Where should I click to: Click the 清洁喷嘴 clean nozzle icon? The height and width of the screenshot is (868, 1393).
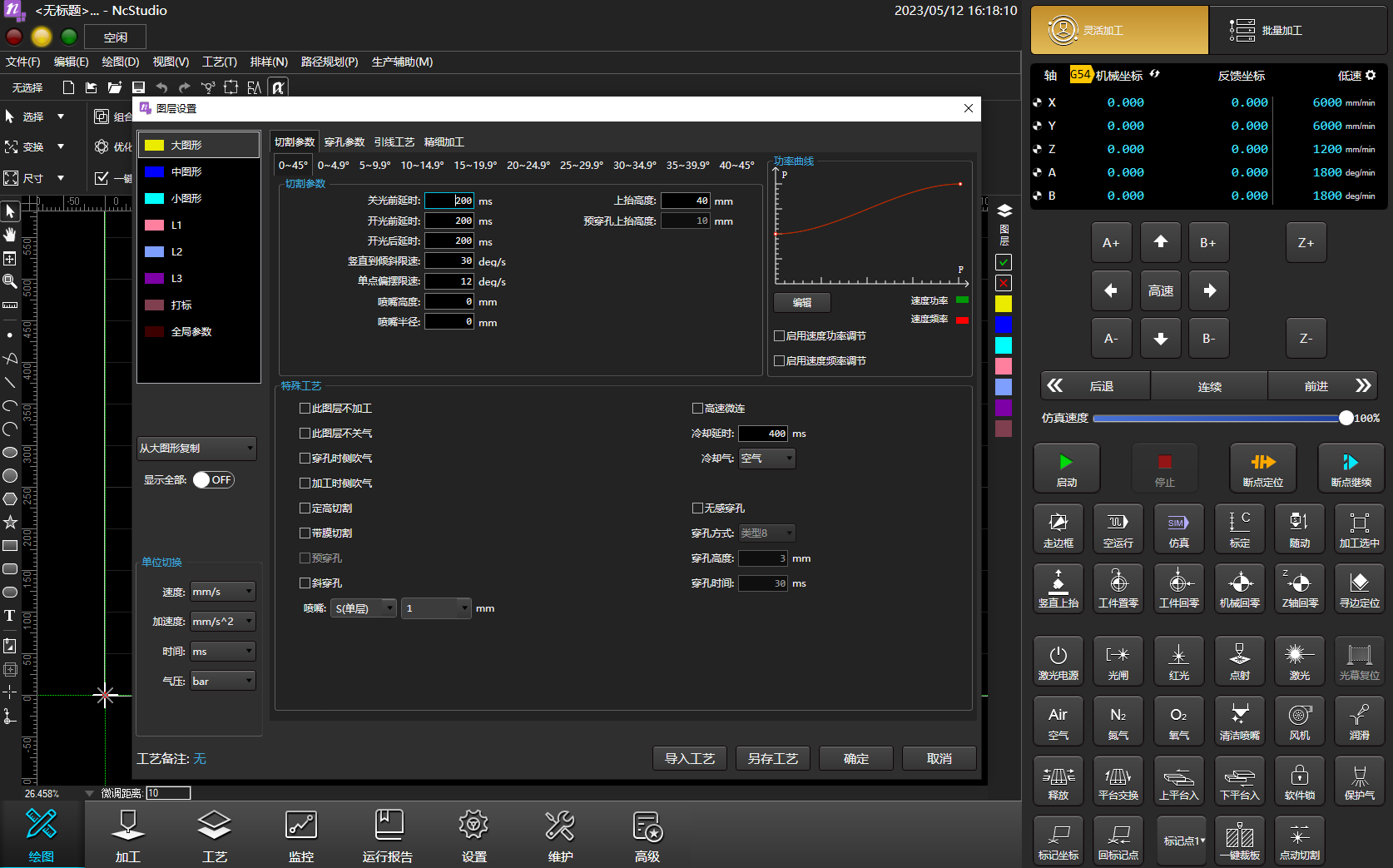pos(1239,722)
